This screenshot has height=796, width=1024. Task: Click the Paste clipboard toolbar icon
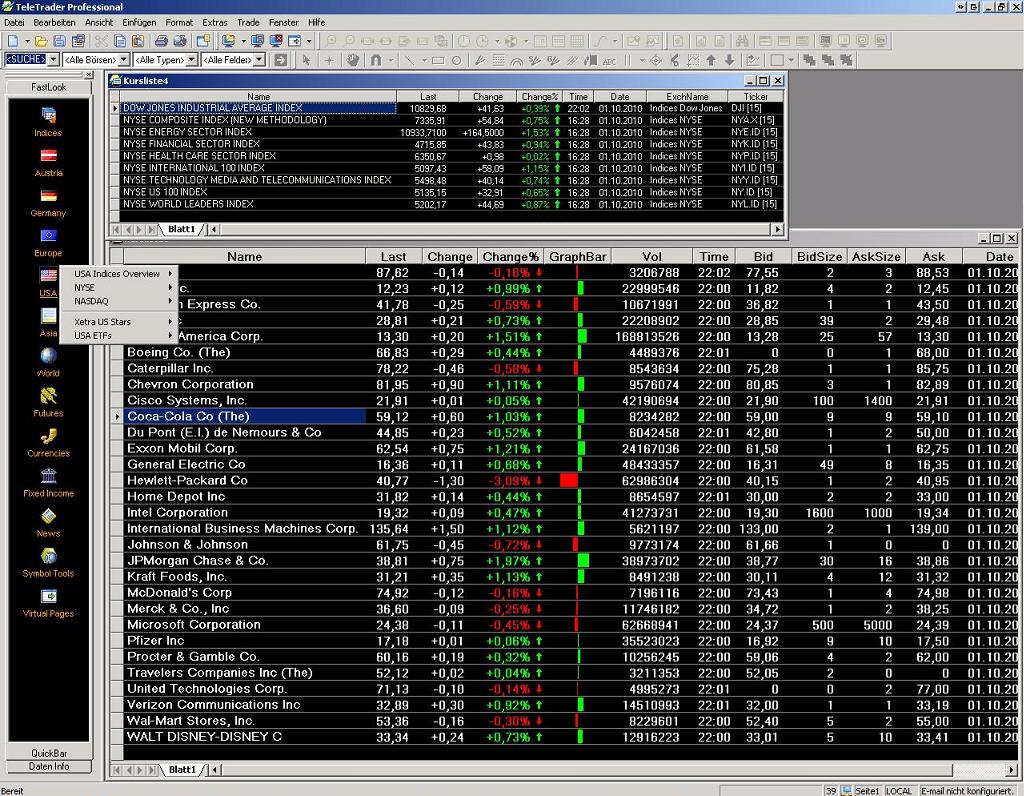[x=138, y=41]
